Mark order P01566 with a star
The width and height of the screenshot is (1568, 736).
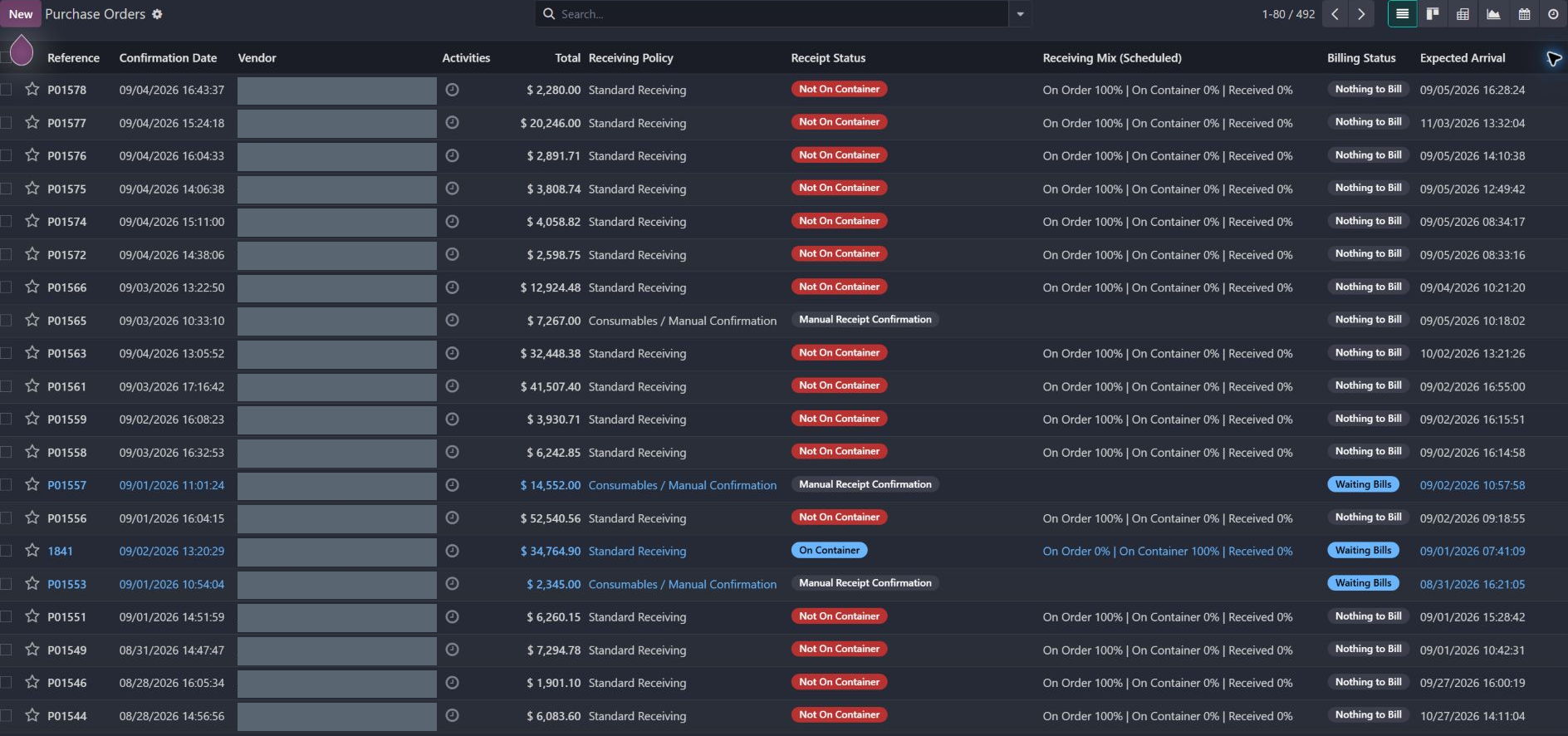pos(32,287)
